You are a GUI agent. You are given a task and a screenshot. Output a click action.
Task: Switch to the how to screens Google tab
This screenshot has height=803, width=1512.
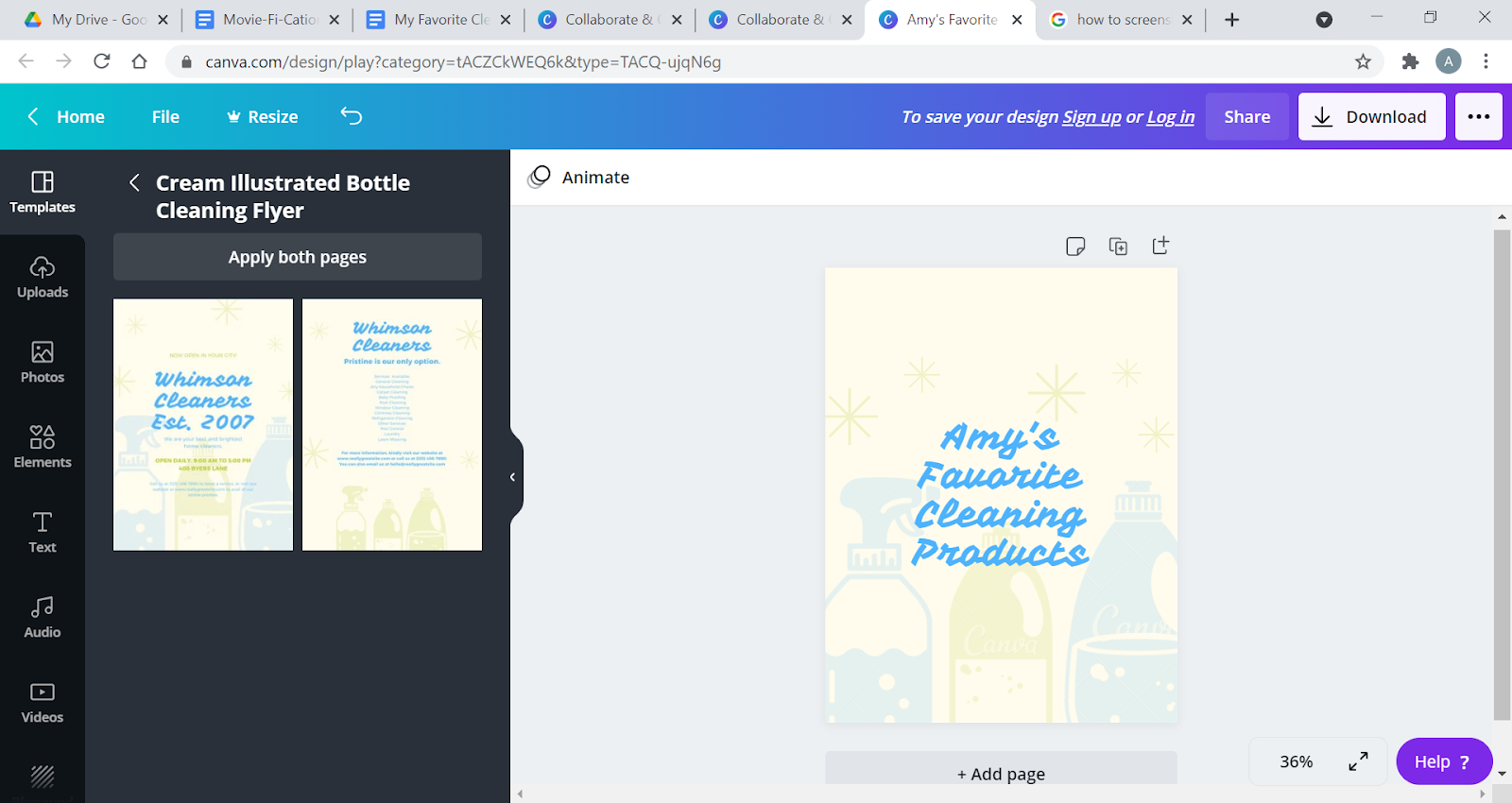[x=1122, y=20]
